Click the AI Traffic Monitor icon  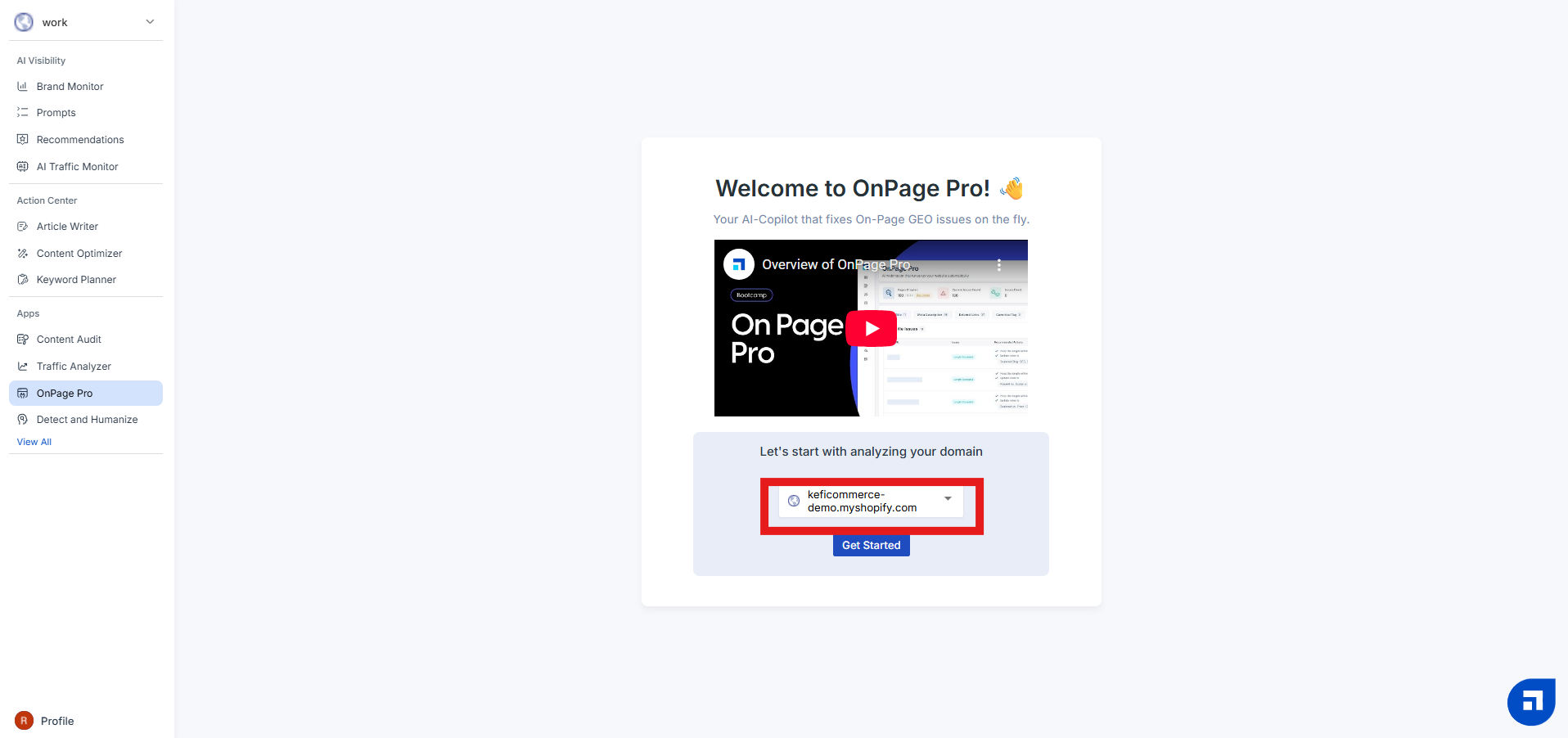click(x=23, y=166)
